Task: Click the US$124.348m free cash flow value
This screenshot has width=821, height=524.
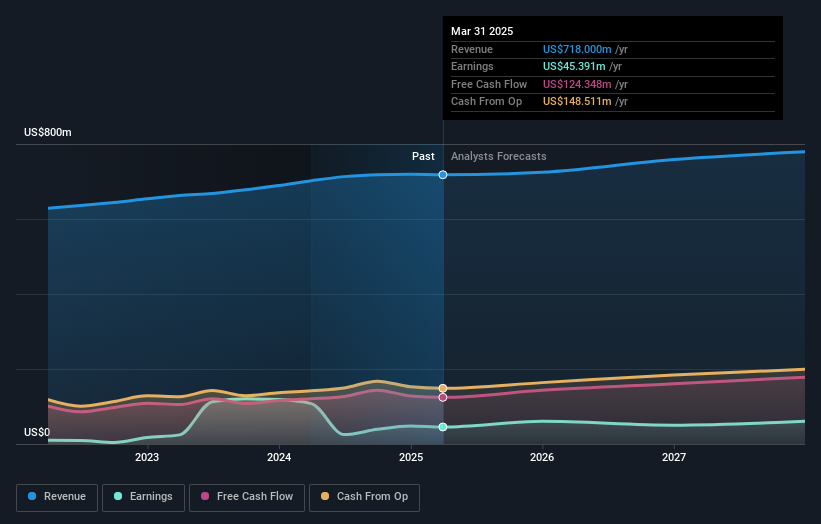Action: [x=577, y=84]
